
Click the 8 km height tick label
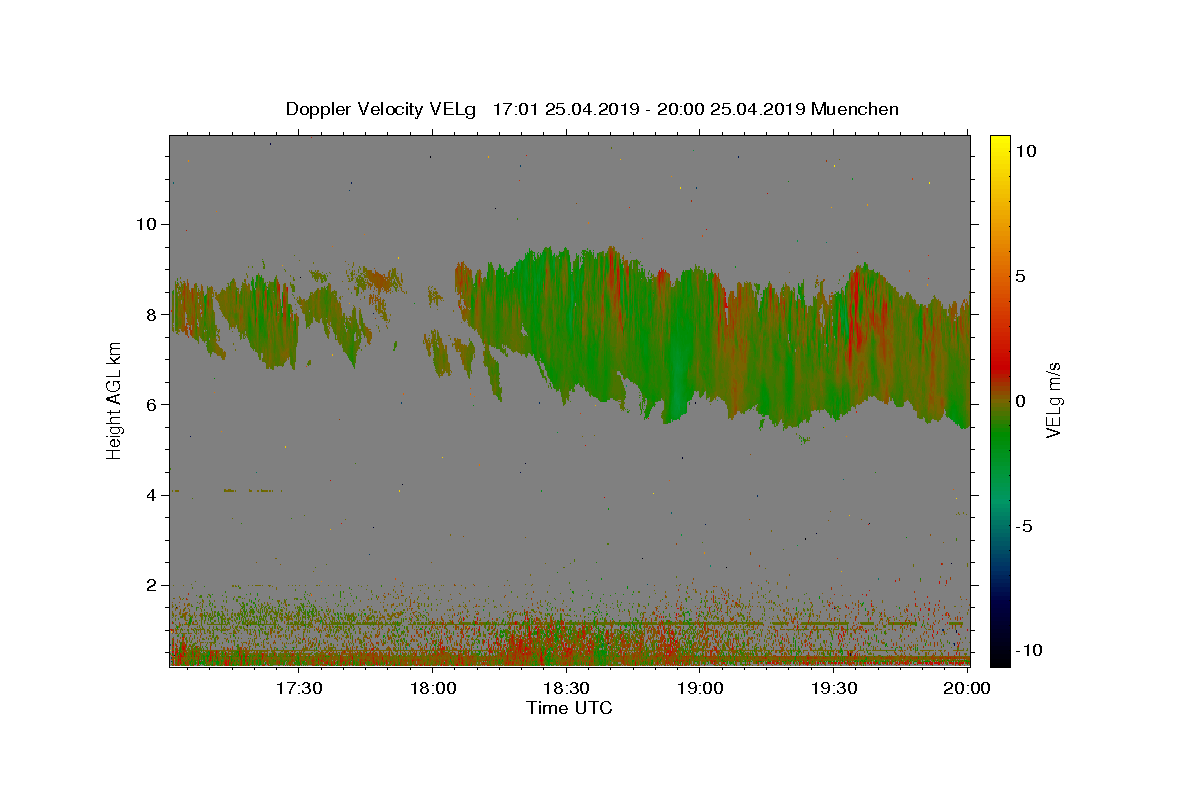pos(153,314)
